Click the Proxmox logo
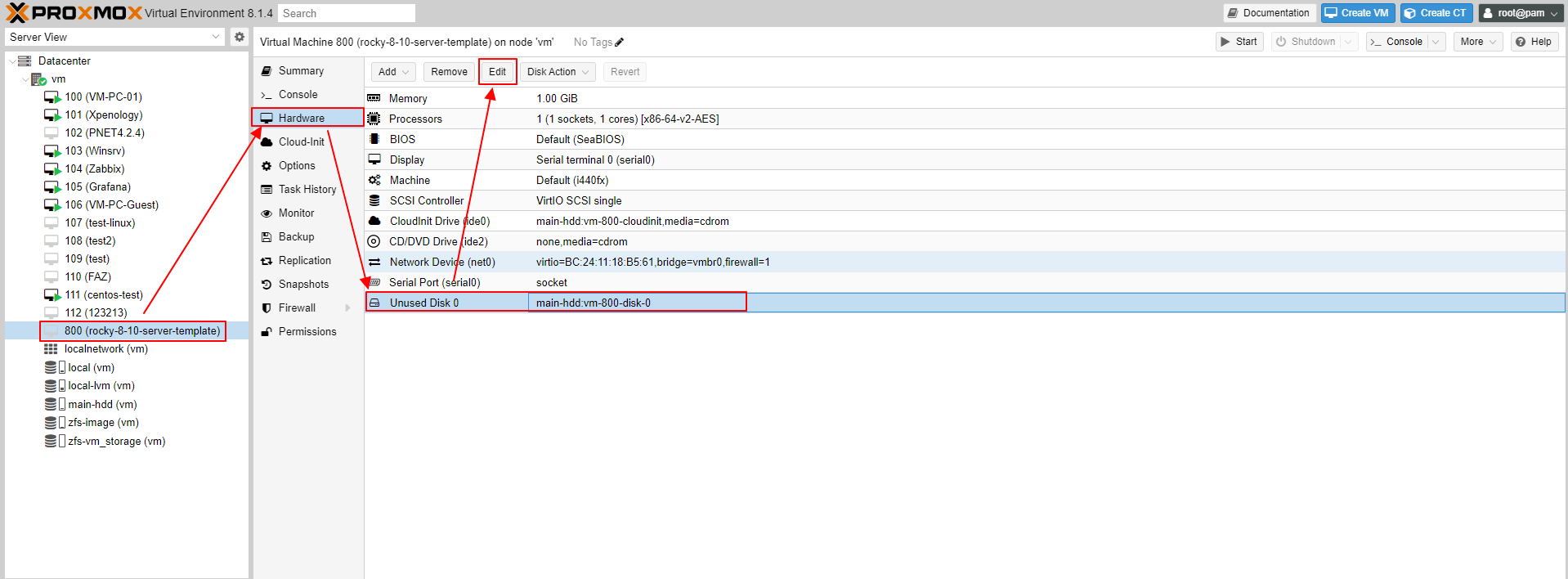This screenshot has width=1568, height=579. pos(74,13)
